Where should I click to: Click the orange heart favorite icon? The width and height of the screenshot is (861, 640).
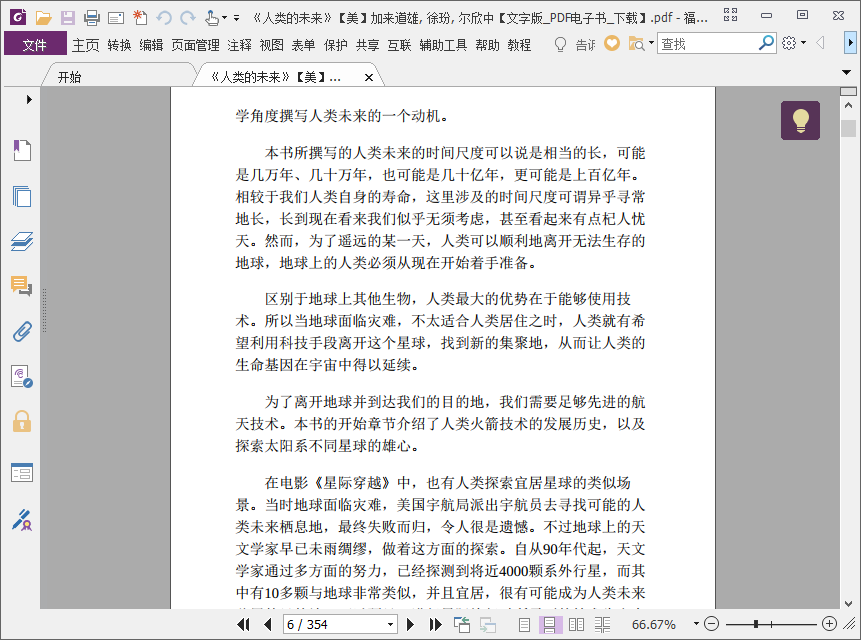tap(612, 43)
